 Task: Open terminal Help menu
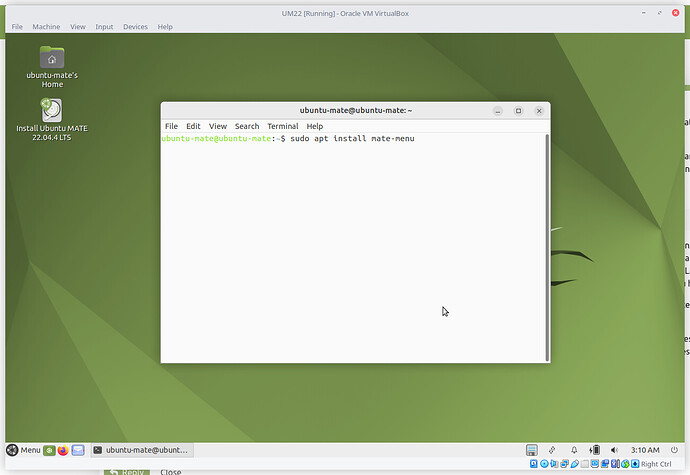[315, 126]
